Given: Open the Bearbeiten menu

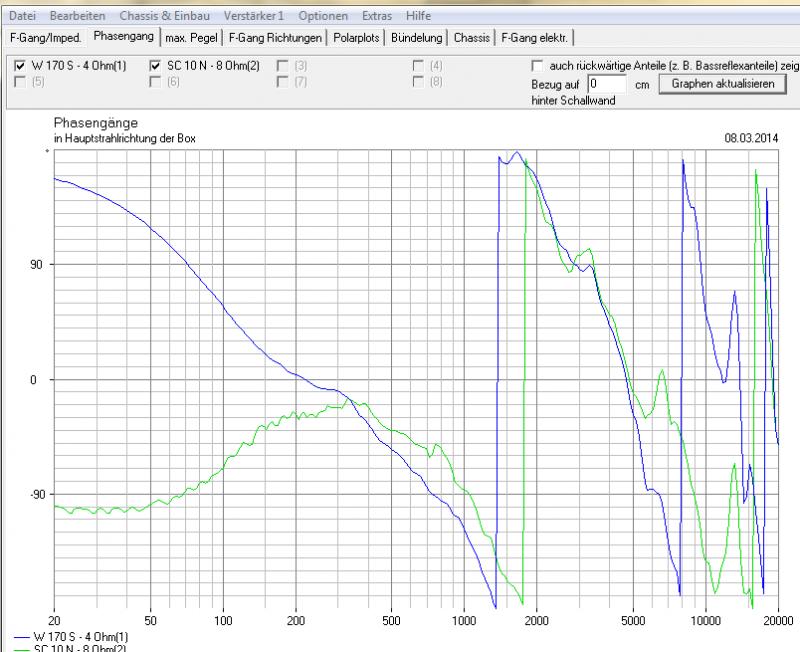Looking at the screenshot, I should coord(76,17).
